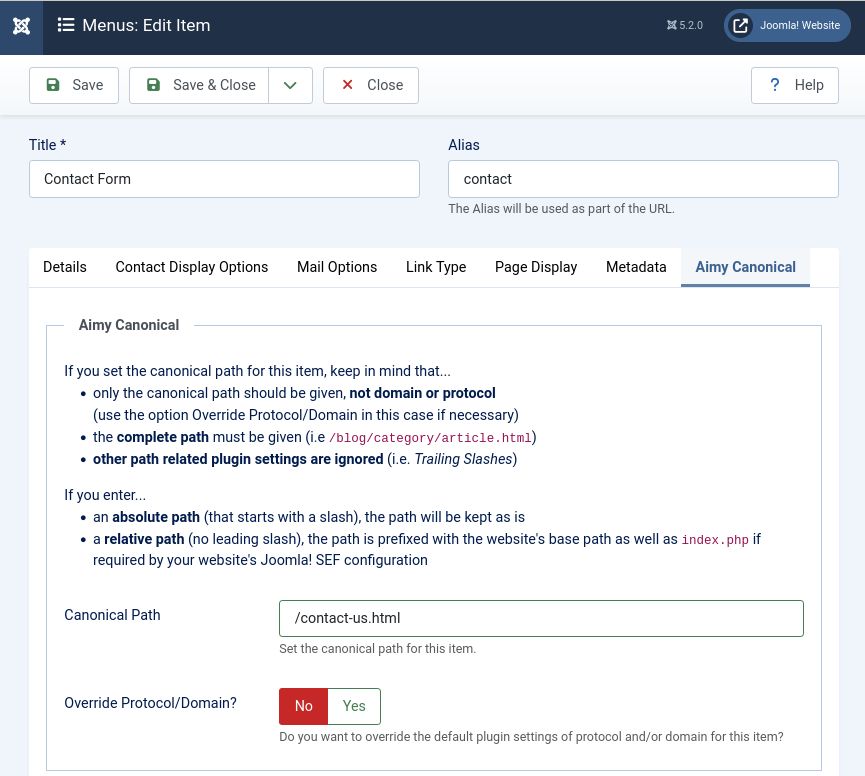865x776 pixels.
Task: Click the Canonical Path input field
Action: [x=541, y=618]
